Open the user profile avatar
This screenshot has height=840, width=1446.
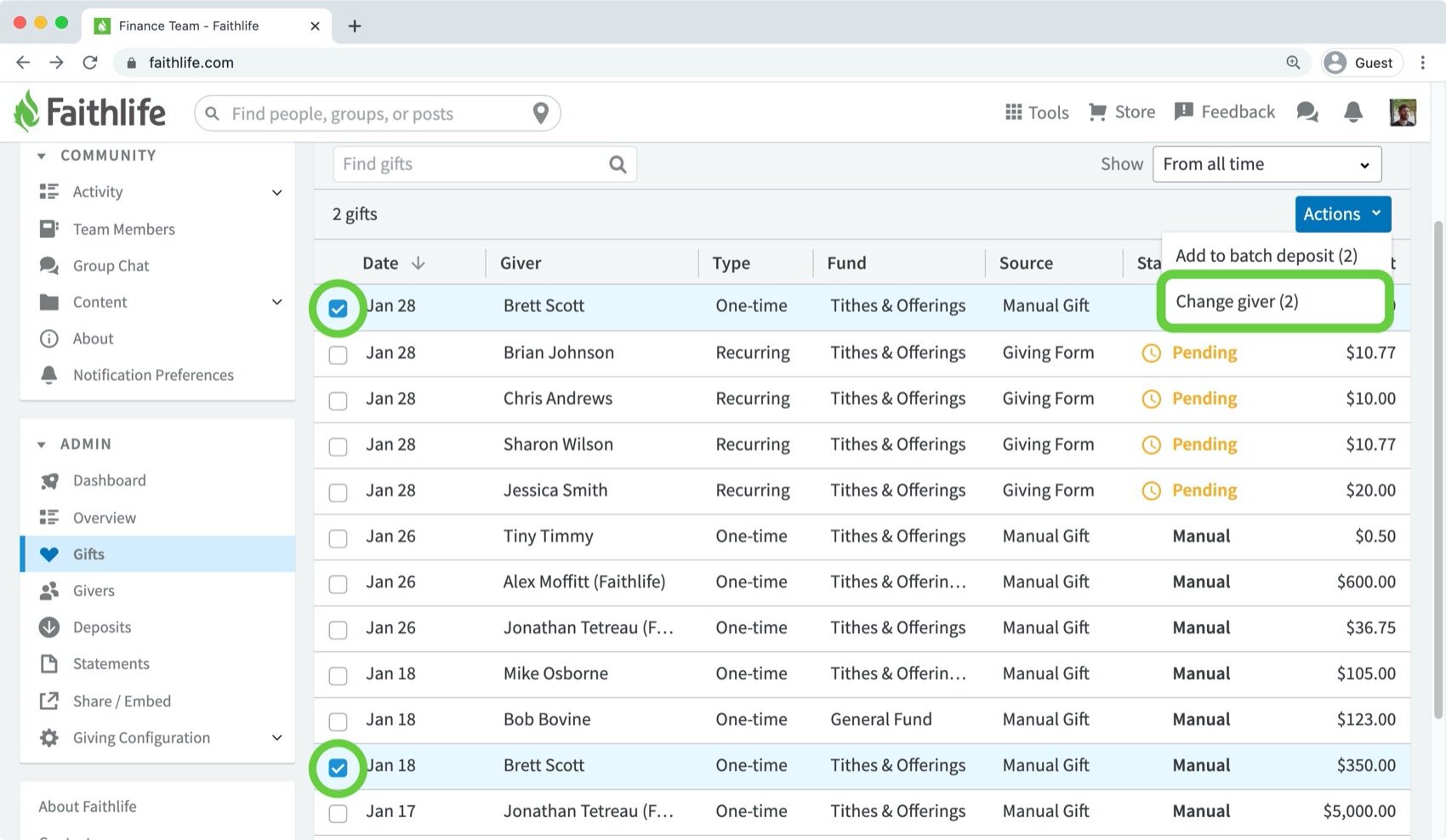coord(1403,112)
